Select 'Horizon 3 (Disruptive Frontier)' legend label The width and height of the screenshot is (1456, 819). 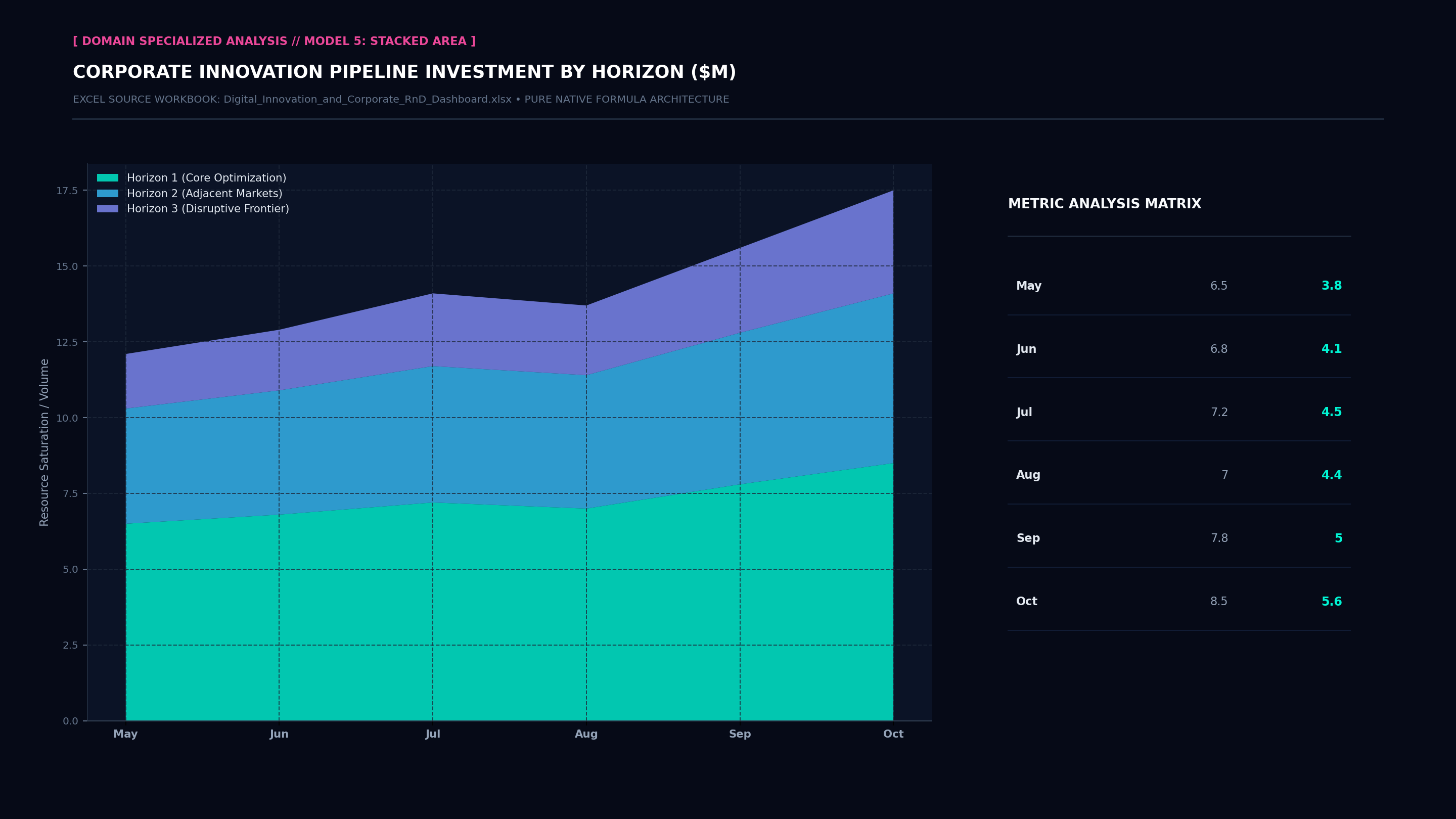click(208, 209)
